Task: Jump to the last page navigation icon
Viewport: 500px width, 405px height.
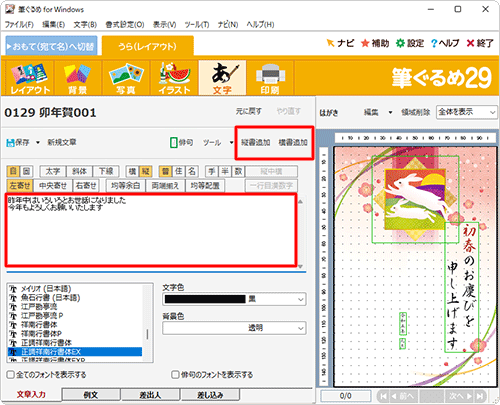Action: (480, 396)
